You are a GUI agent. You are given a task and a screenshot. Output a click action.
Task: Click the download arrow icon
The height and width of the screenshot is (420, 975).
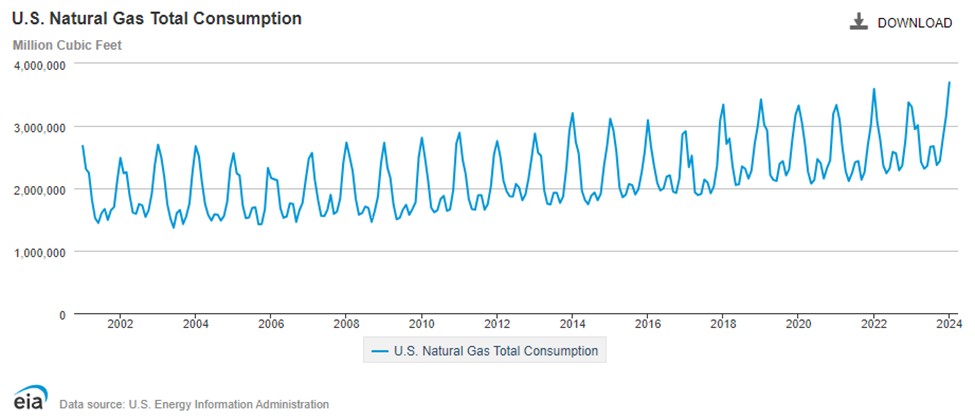tap(859, 22)
